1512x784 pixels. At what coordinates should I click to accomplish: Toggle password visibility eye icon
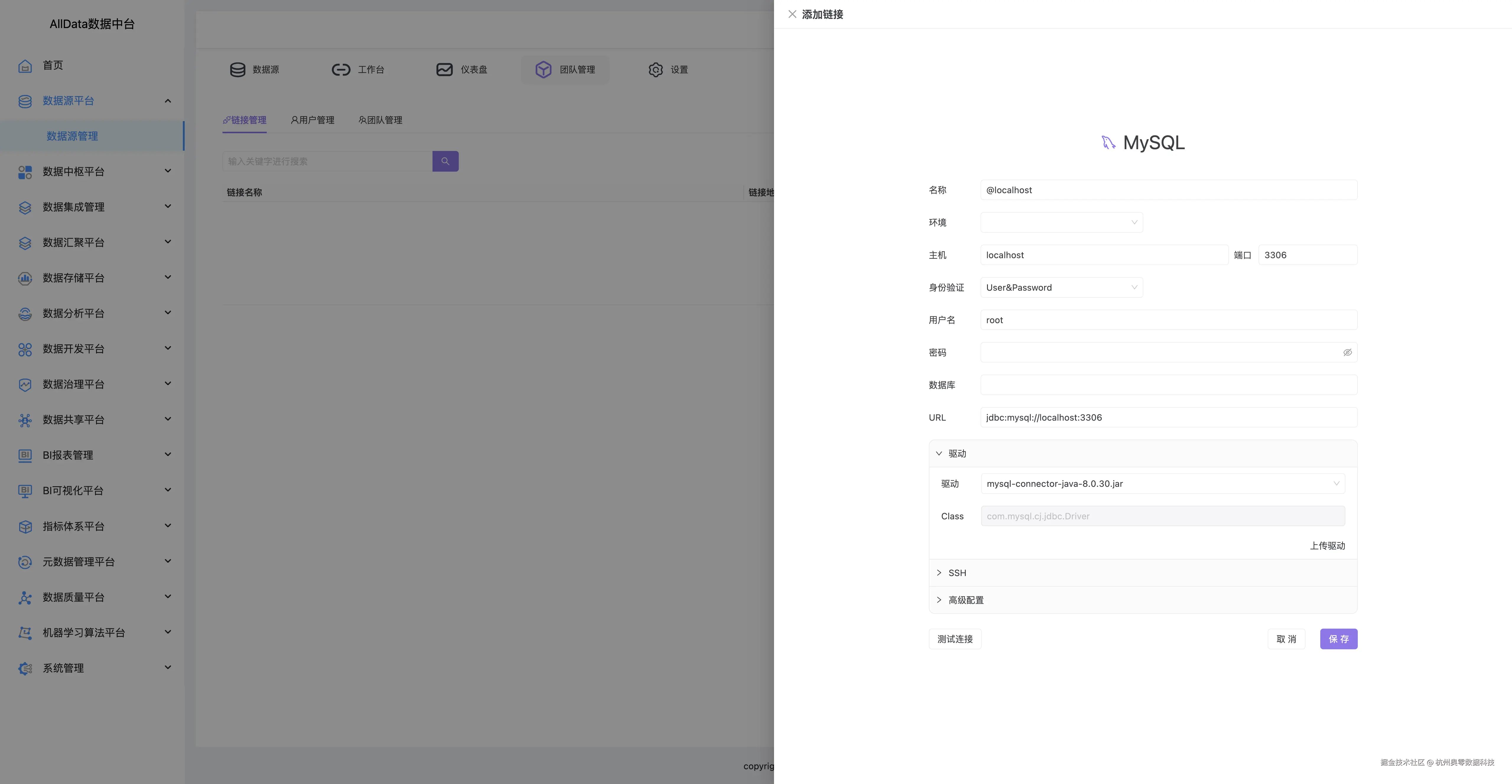pos(1347,353)
